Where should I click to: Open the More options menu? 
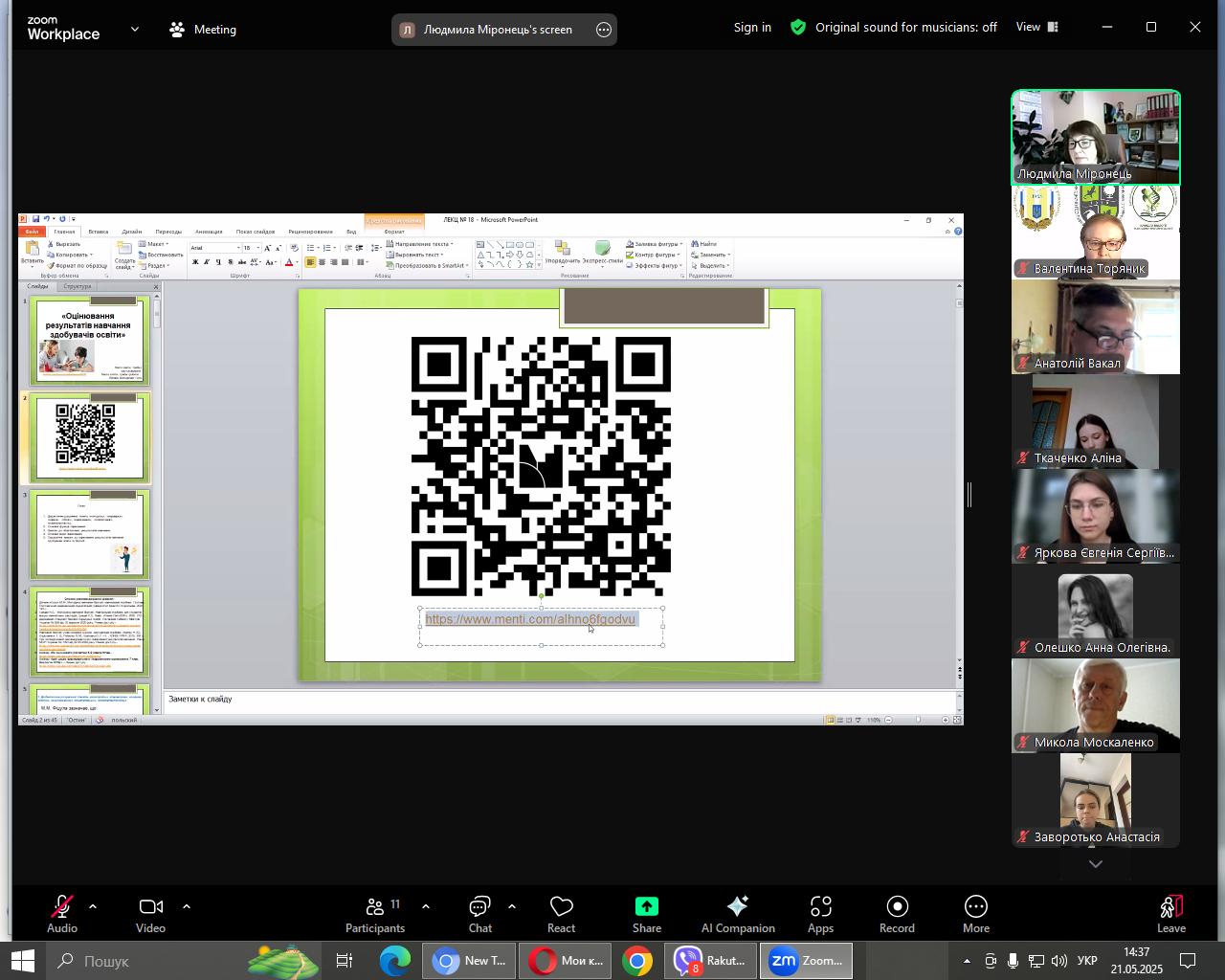976,914
